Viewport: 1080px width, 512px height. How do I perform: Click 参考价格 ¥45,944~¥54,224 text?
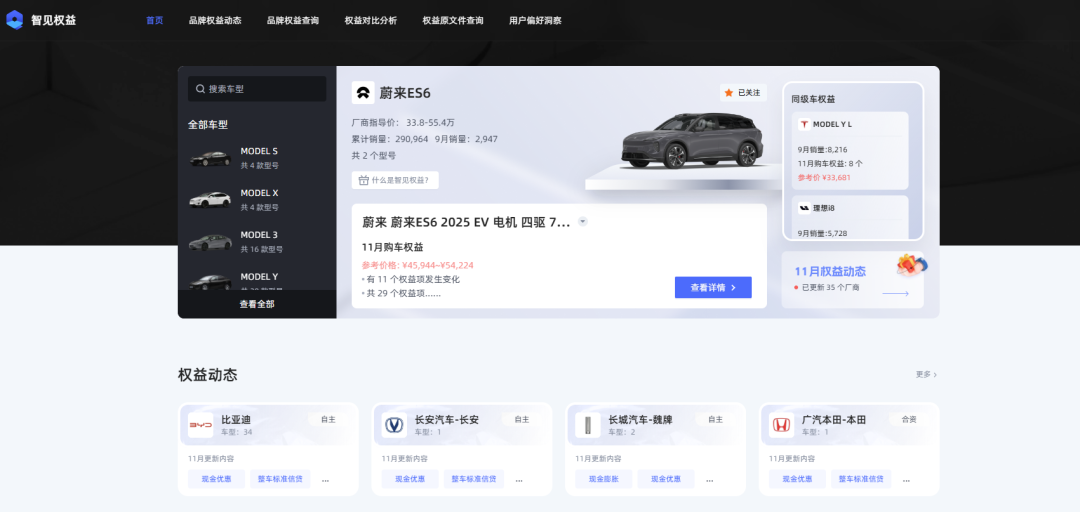pos(417,265)
